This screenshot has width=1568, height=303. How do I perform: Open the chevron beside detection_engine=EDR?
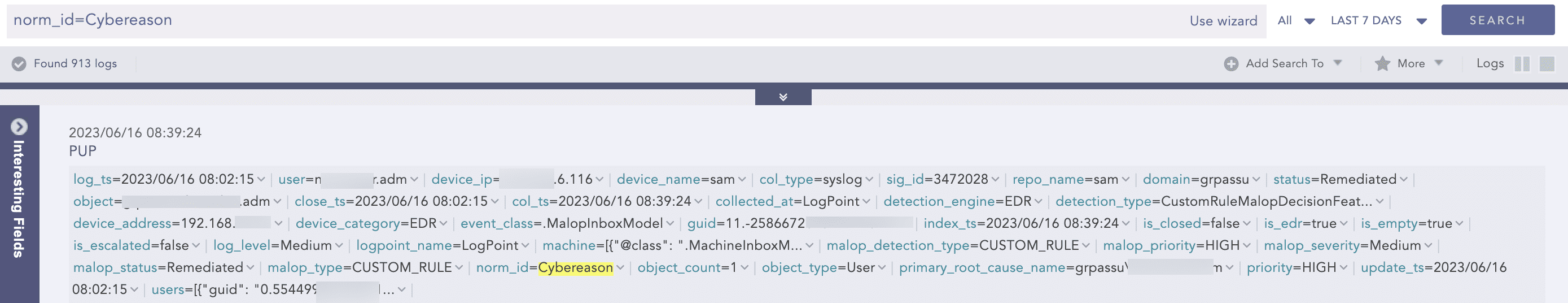[1039, 202]
